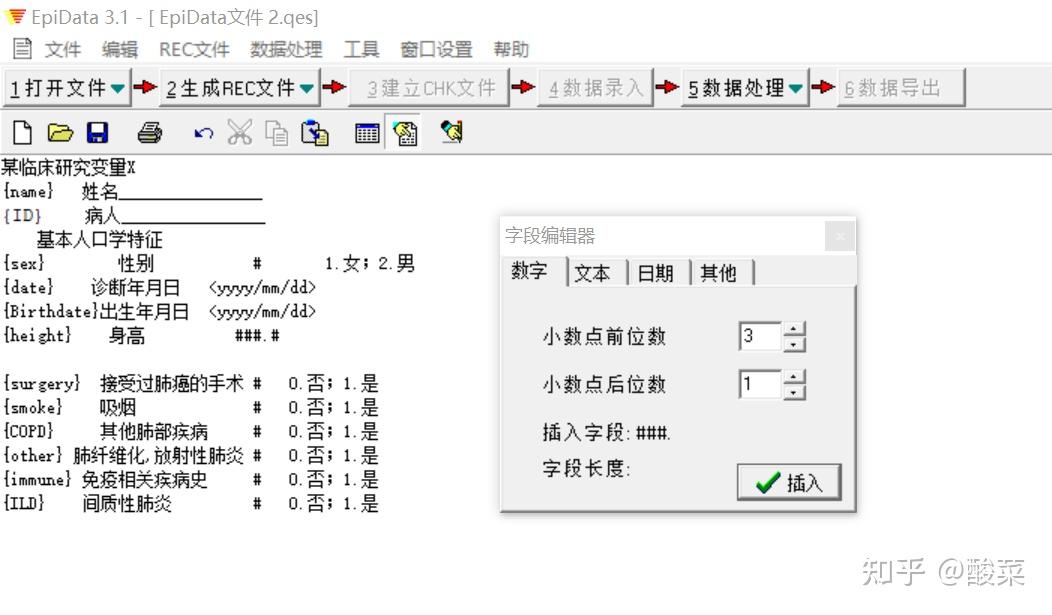Preview the data form grid icon
Screen dimensions: 1052x615
[368, 131]
